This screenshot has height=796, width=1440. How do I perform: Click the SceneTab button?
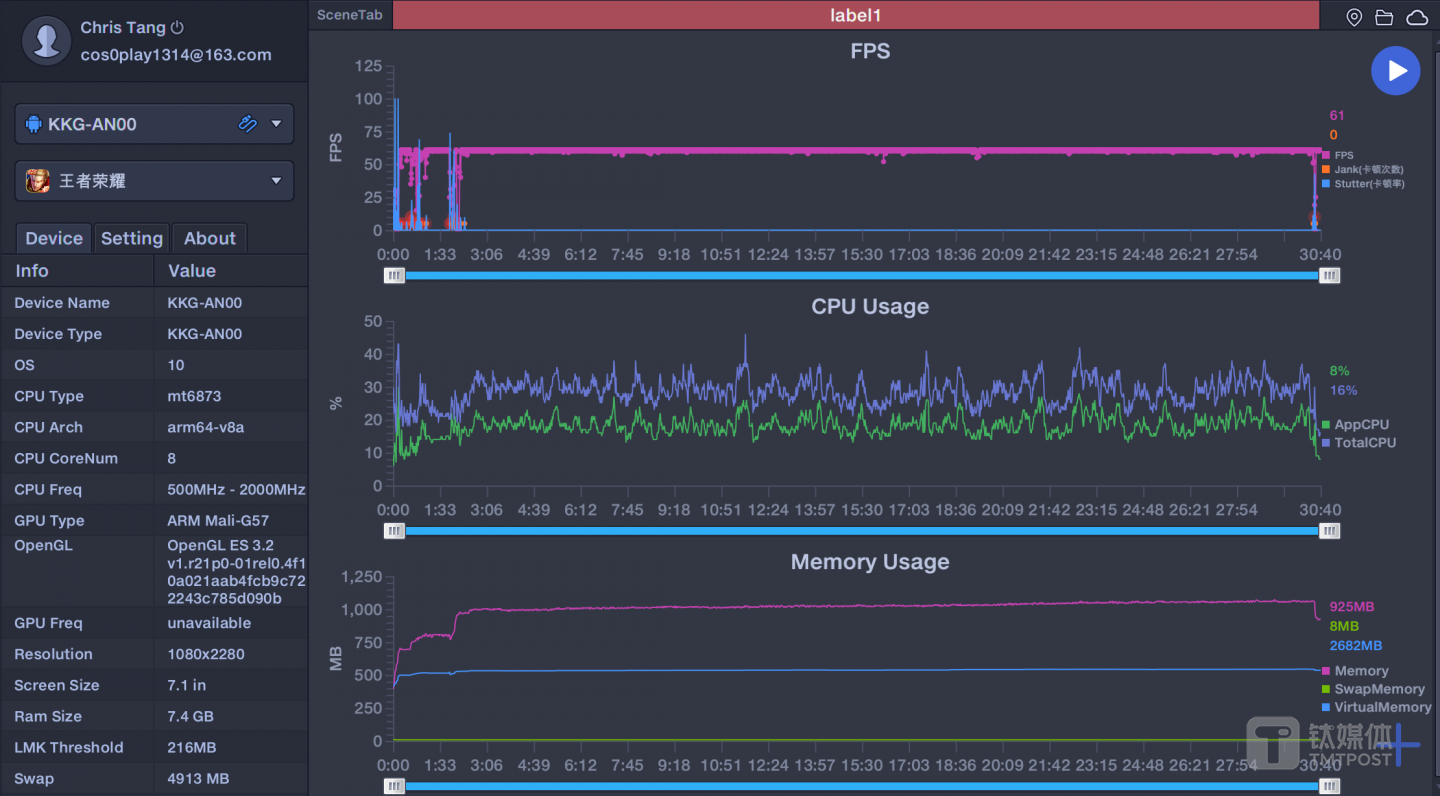pyautogui.click(x=350, y=15)
